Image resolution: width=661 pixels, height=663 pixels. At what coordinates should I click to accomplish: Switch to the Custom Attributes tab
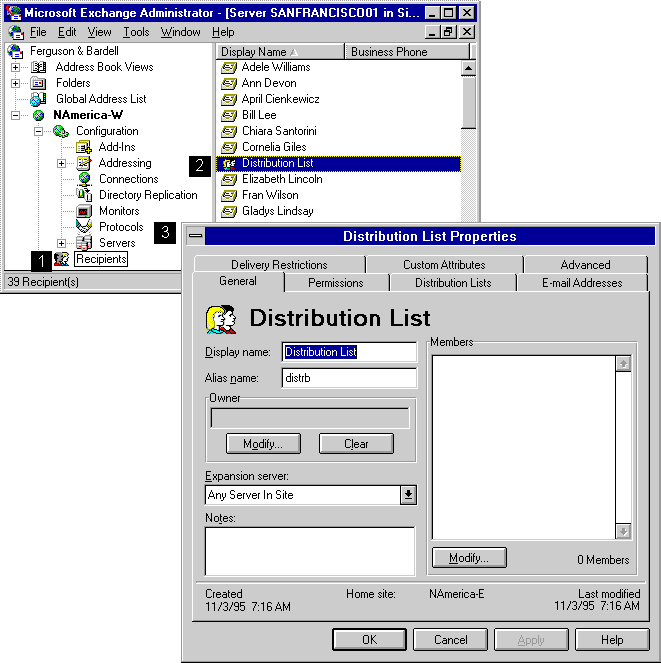pyautogui.click(x=444, y=265)
